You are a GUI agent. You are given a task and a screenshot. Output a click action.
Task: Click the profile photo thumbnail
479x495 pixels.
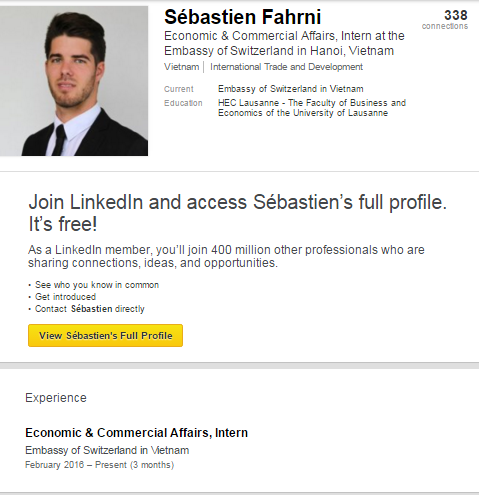tap(74, 81)
